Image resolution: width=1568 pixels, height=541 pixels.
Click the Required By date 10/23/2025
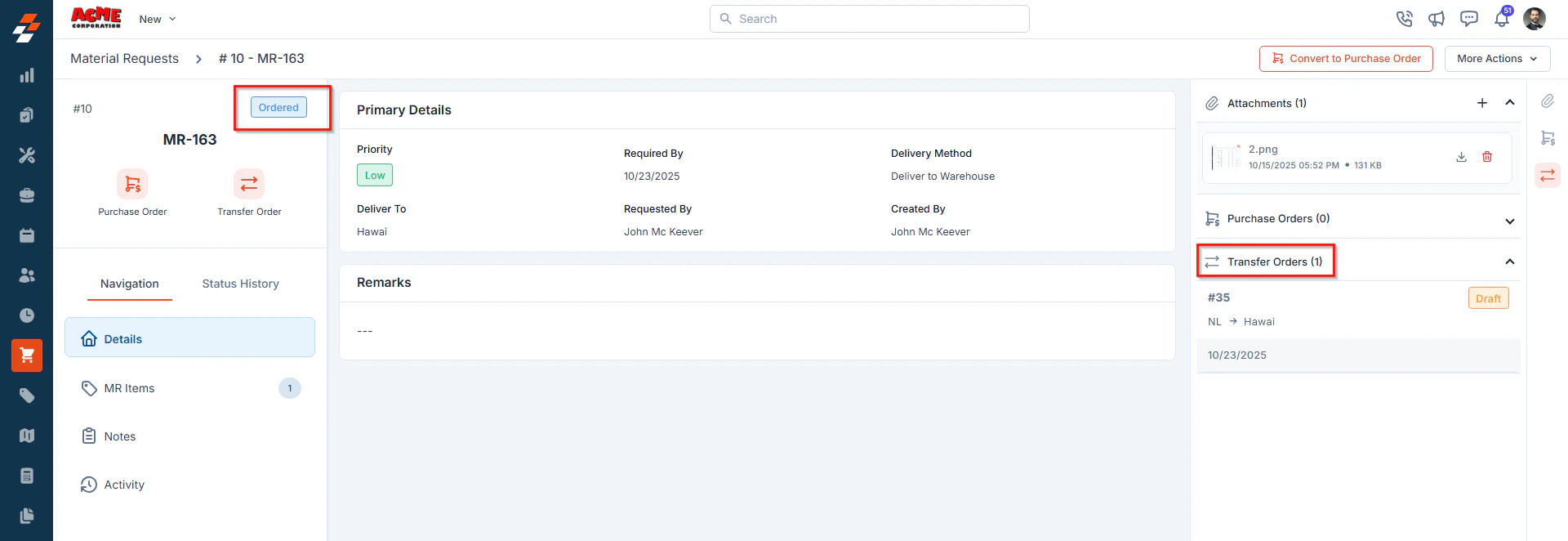[652, 177]
